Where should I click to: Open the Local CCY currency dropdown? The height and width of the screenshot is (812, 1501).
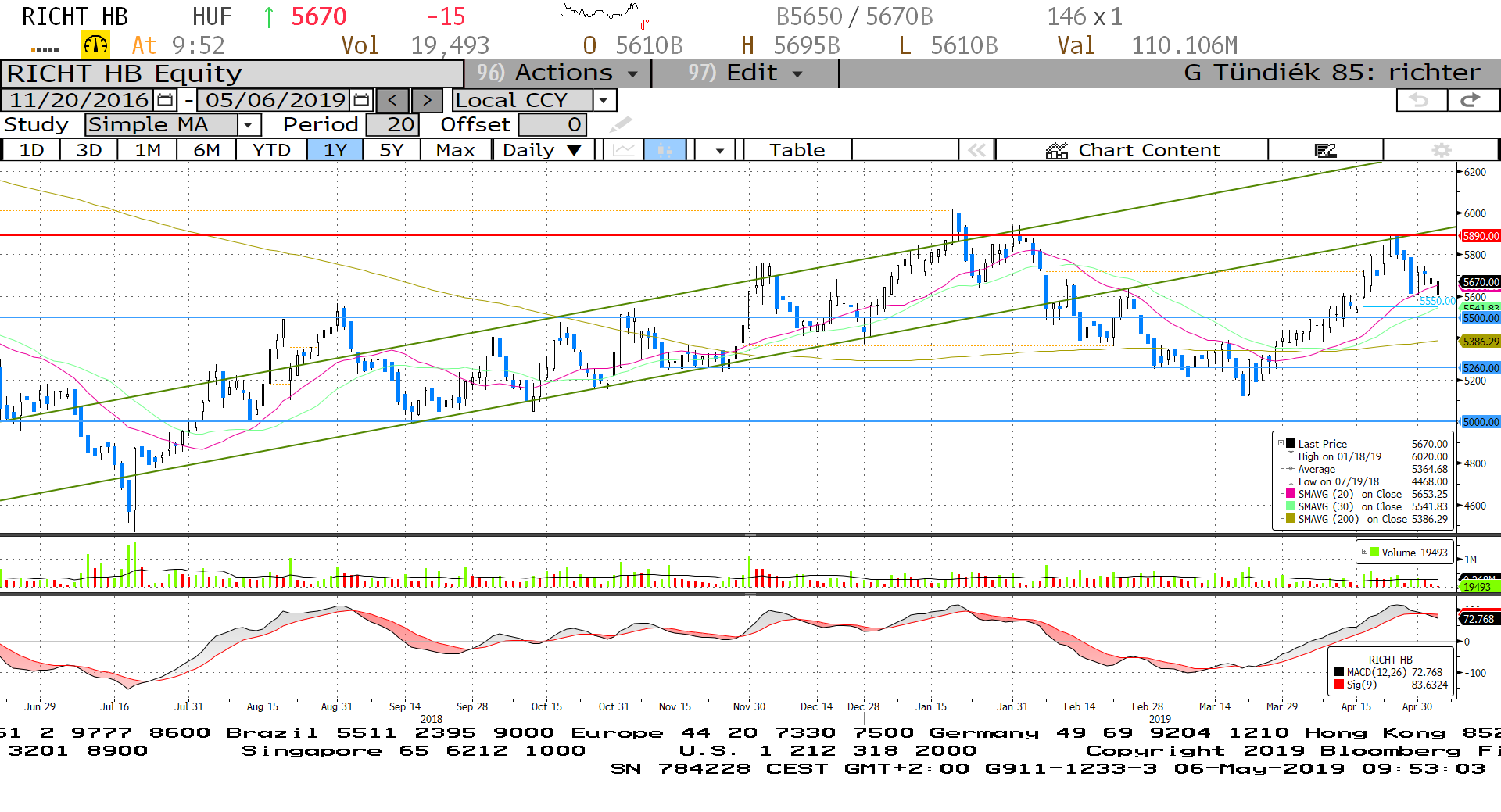tap(603, 100)
